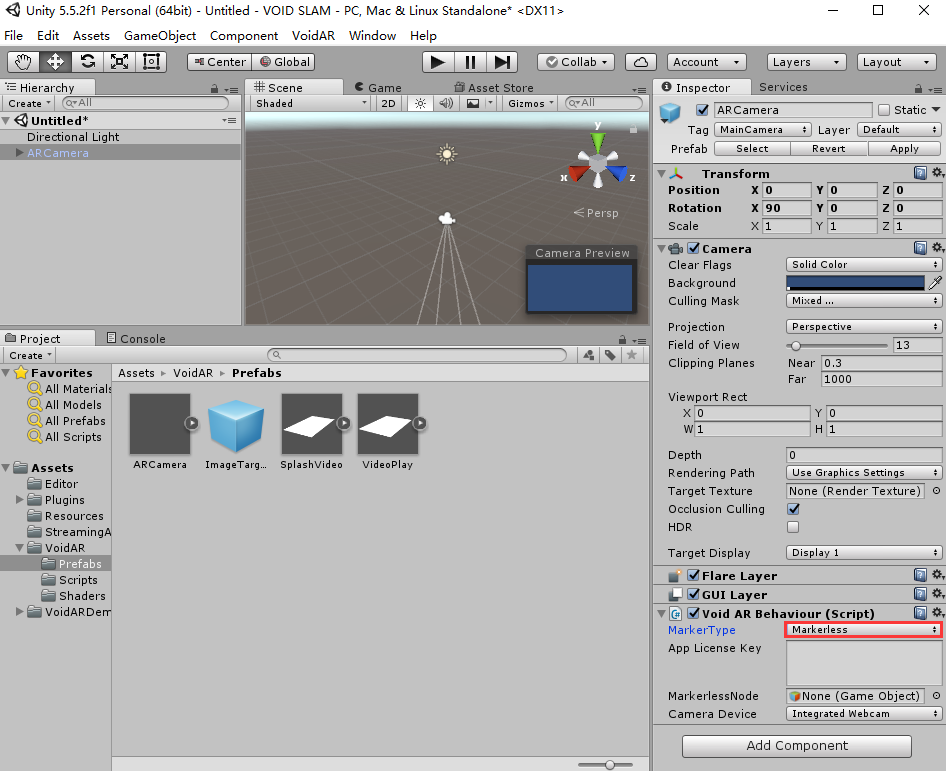
Task: Click the Project icon size slider
Action: point(605,764)
